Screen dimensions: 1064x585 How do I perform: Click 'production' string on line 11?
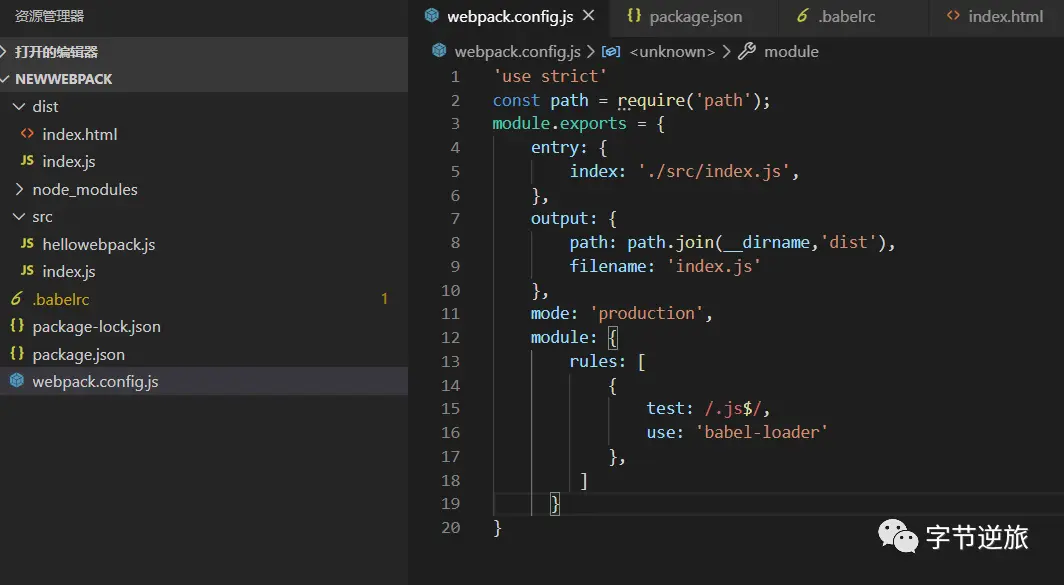pyautogui.click(x=647, y=314)
